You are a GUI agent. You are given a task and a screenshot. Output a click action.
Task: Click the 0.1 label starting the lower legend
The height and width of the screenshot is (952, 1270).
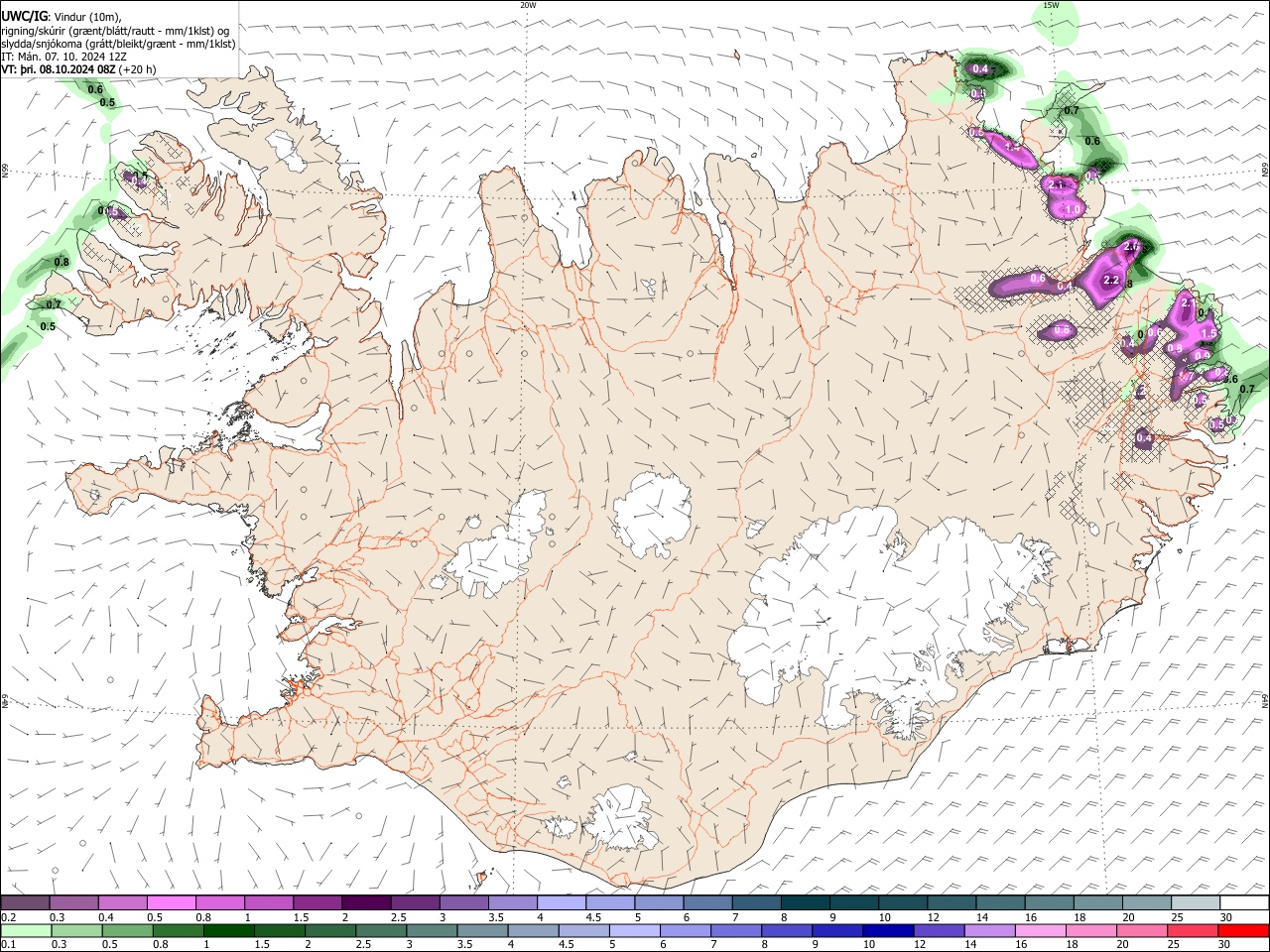point(8,945)
